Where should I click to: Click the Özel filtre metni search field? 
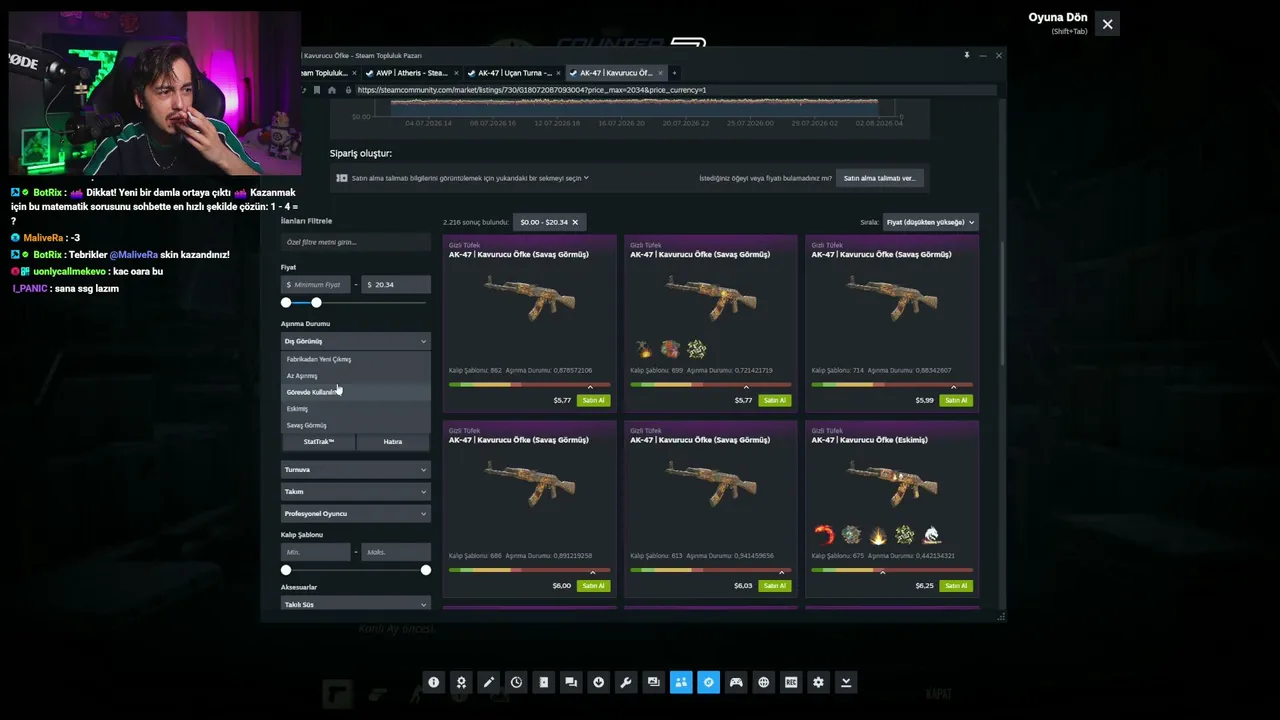coord(356,242)
